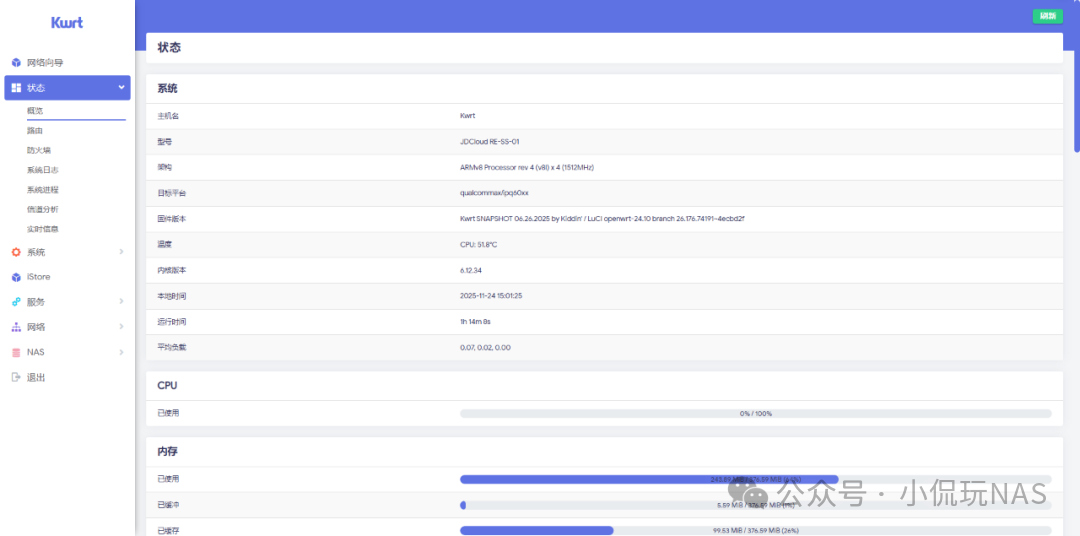The height and width of the screenshot is (536, 1080).
Task: Open the 实时信息 submenu item
Action: point(43,229)
